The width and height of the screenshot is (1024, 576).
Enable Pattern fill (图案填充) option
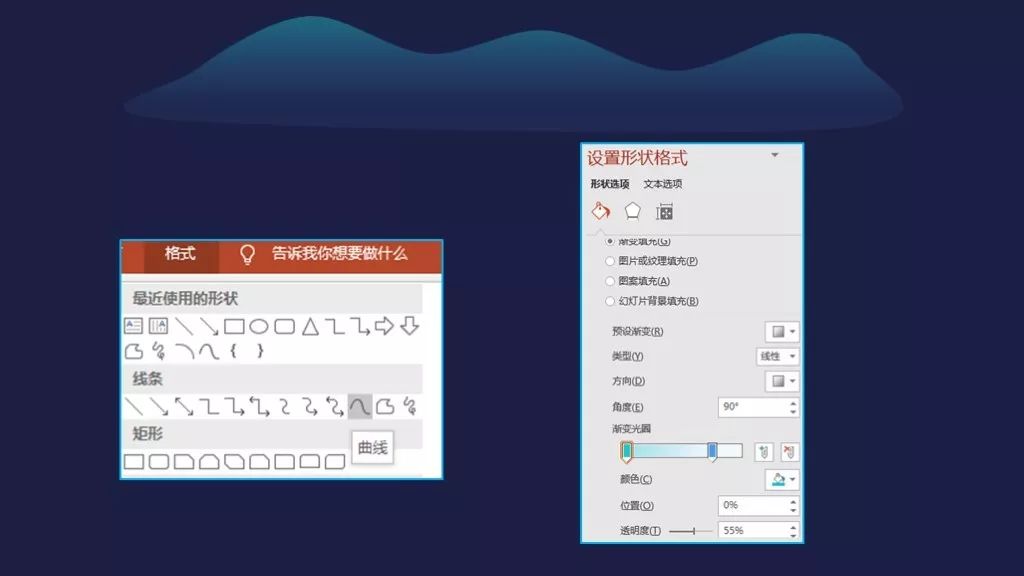click(610, 281)
